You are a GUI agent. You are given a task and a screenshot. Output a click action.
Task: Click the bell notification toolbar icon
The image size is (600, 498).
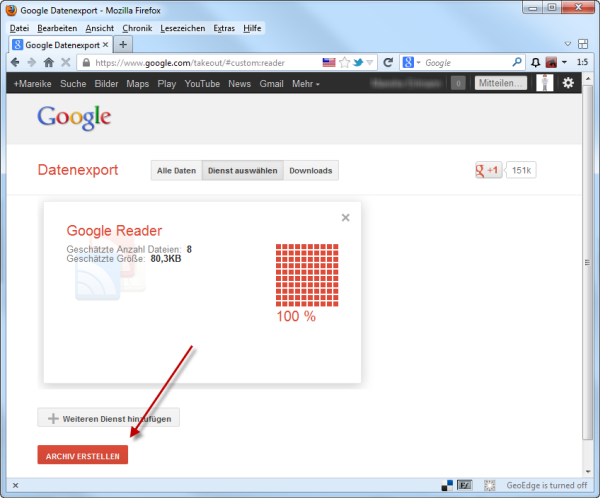tap(536, 62)
